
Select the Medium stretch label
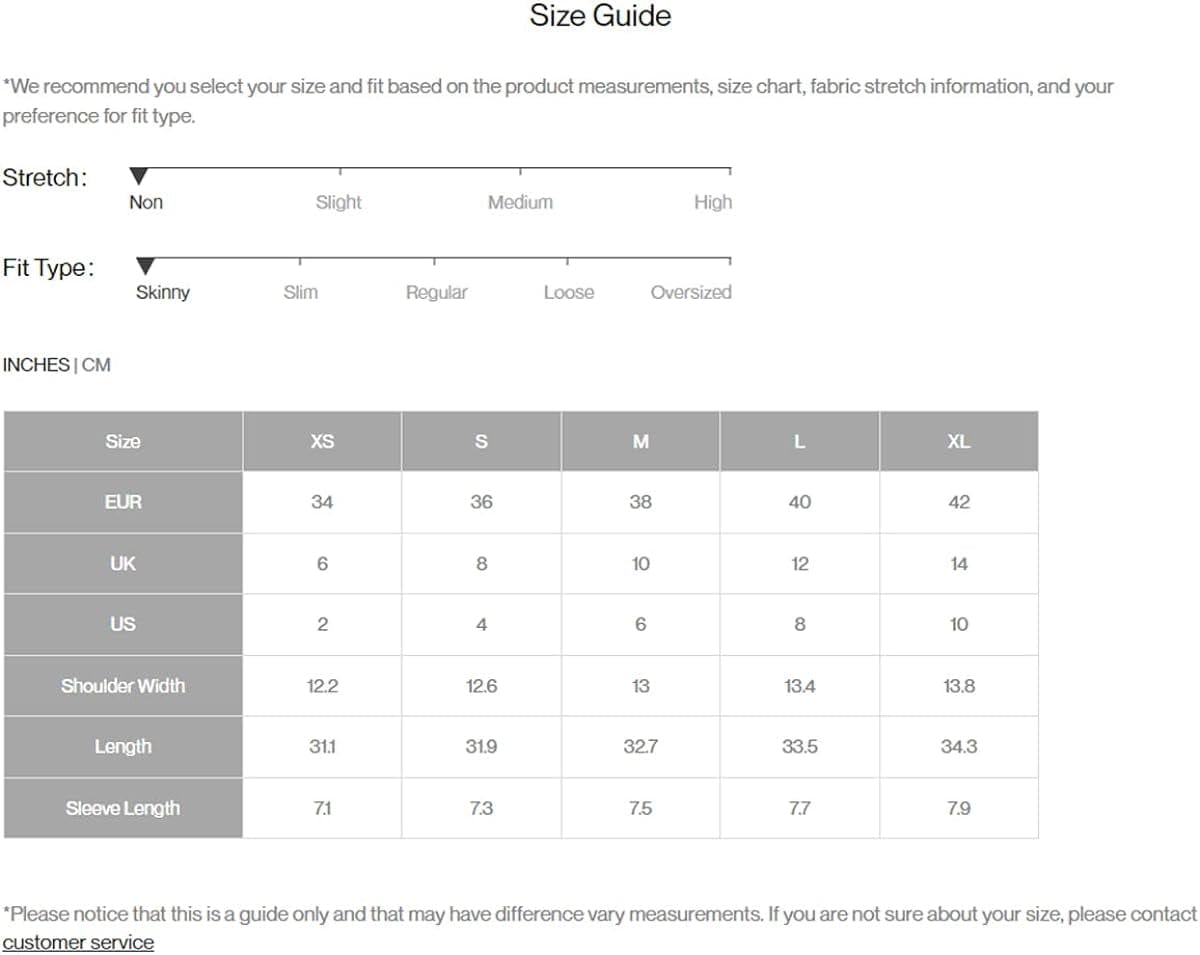pos(520,202)
